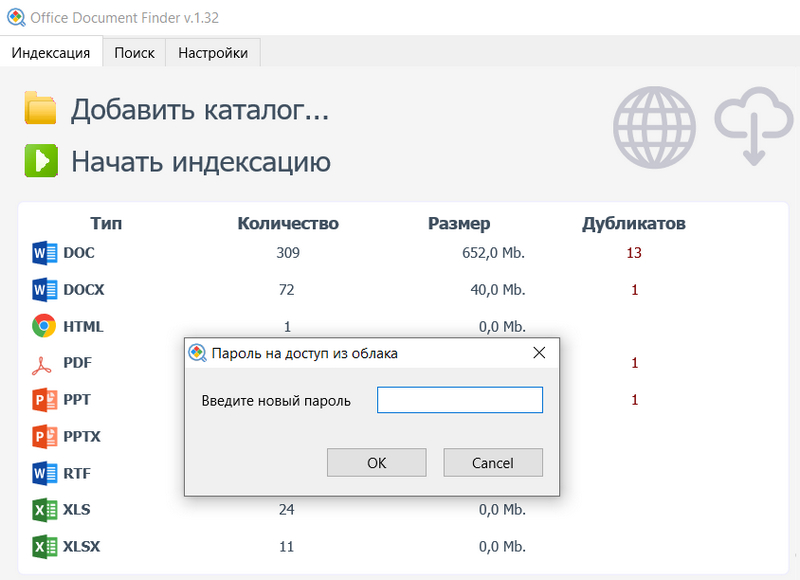The image size is (800, 580).
Task: Click the Word icon in RTF row
Action: pyautogui.click(x=44, y=473)
